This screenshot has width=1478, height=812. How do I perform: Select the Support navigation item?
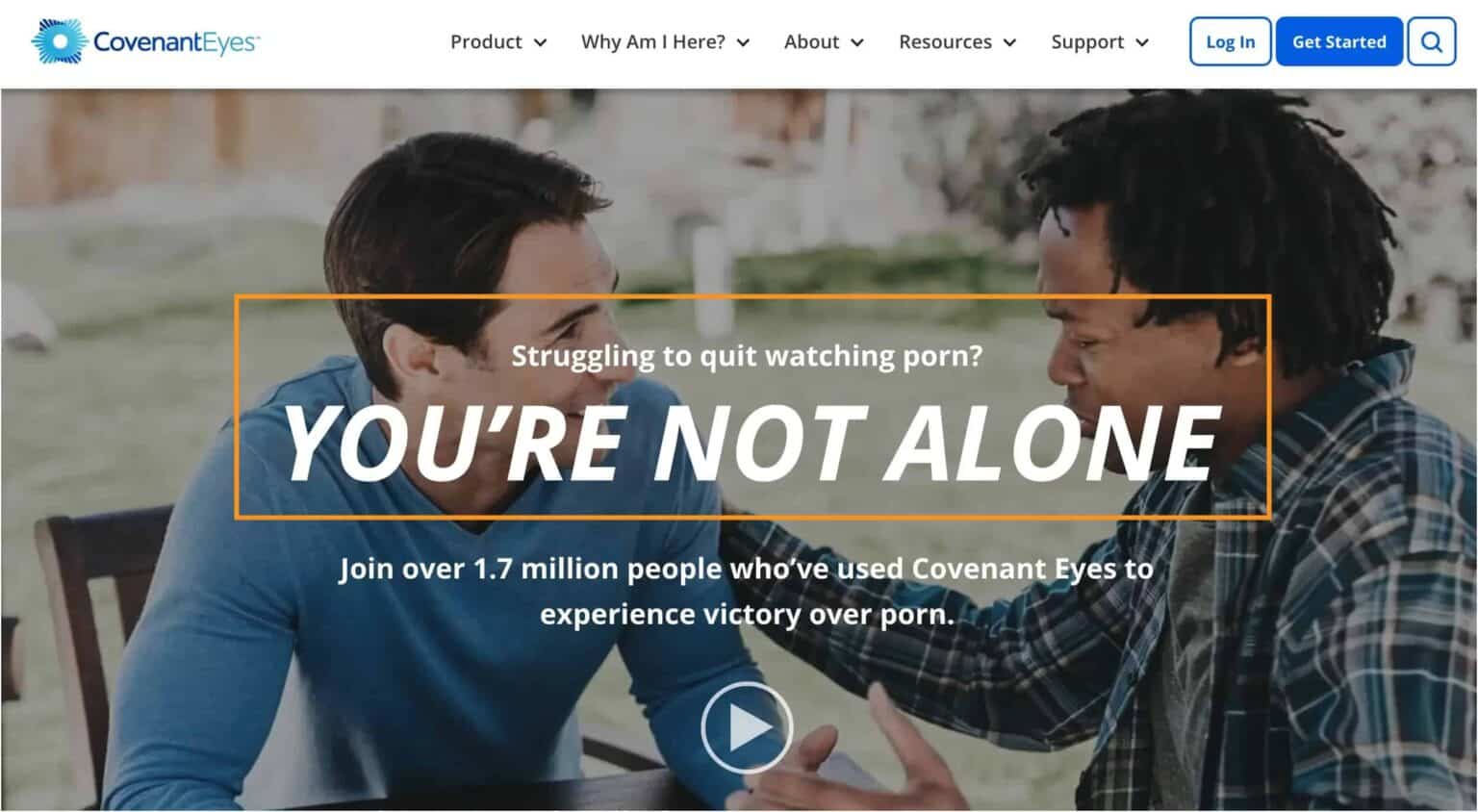pos(1087,41)
